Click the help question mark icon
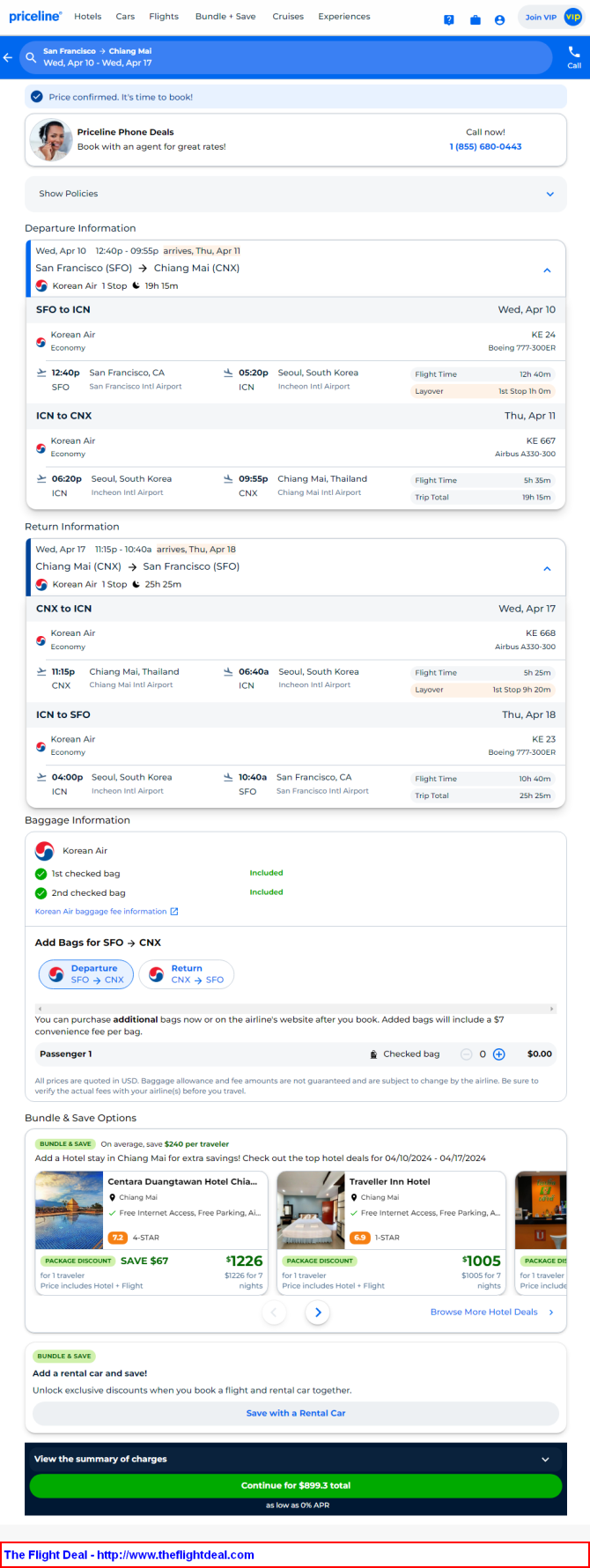Viewport: 590px width, 1568px height. (449, 19)
